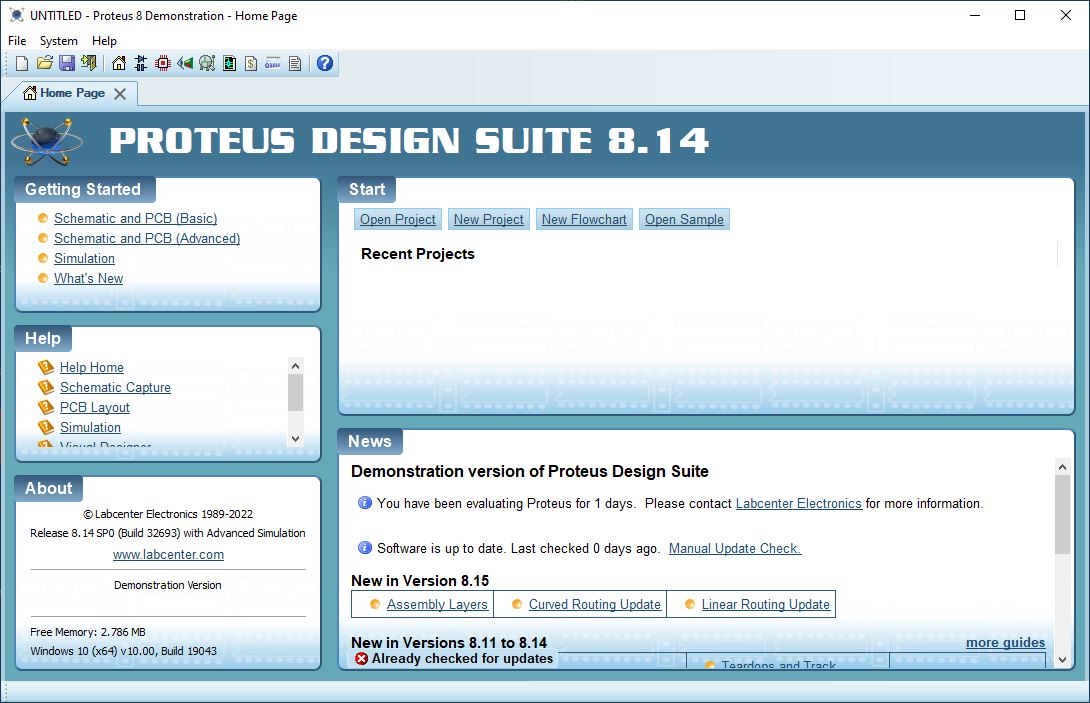Open the Gerber Viewer toolbar icon

pos(207,64)
